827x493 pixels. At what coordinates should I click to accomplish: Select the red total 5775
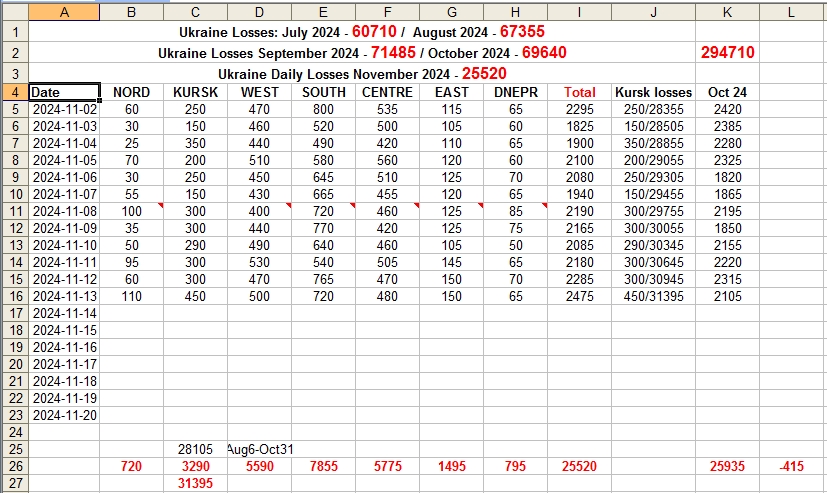pos(387,466)
